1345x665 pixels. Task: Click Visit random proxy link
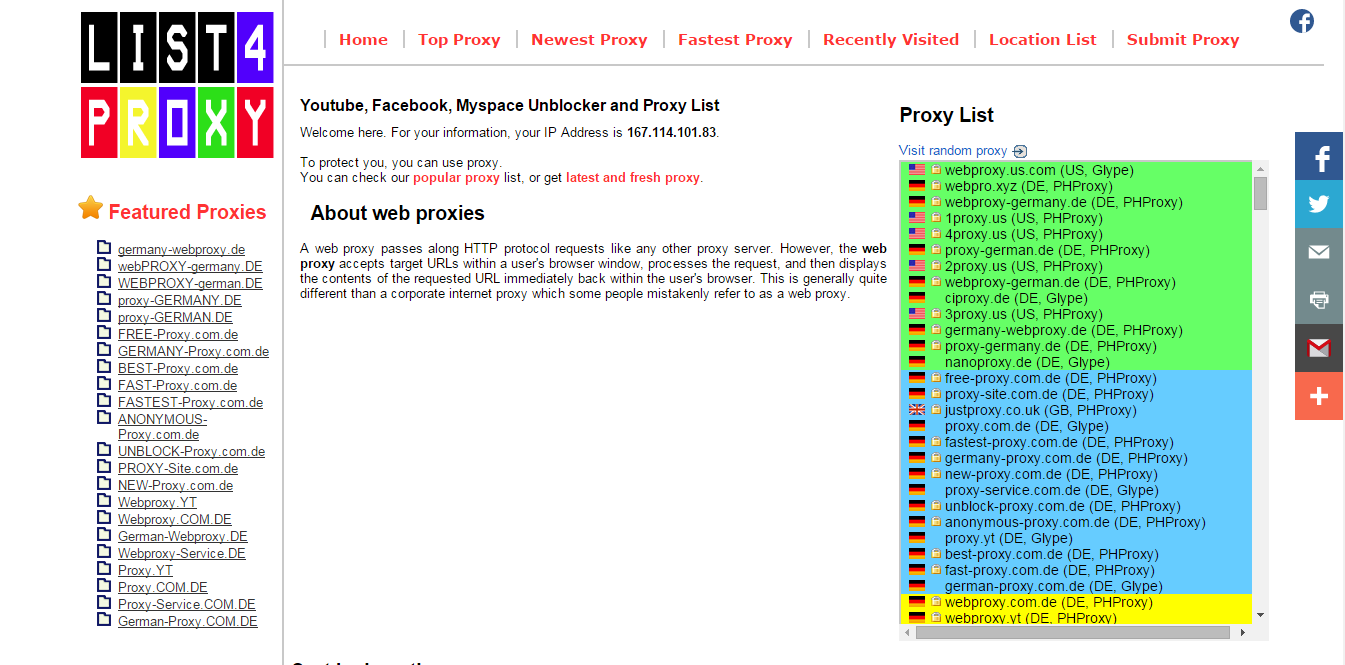tap(953, 151)
